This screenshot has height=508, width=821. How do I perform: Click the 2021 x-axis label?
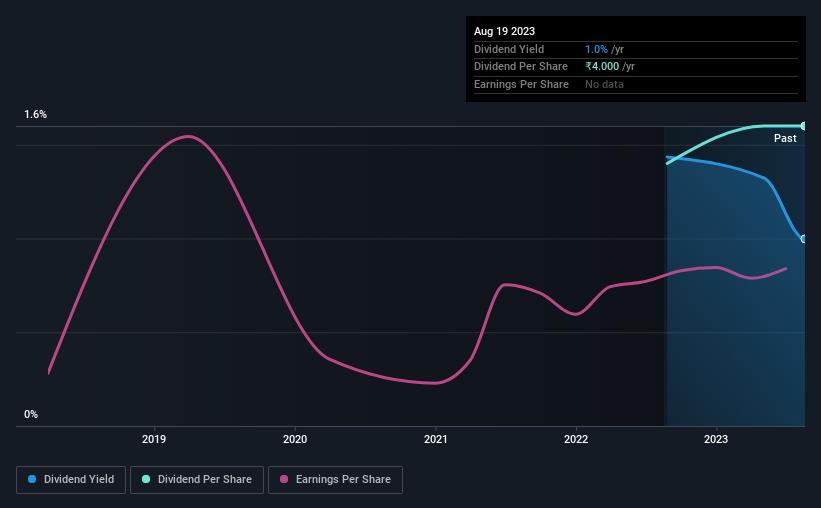(435, 439)
